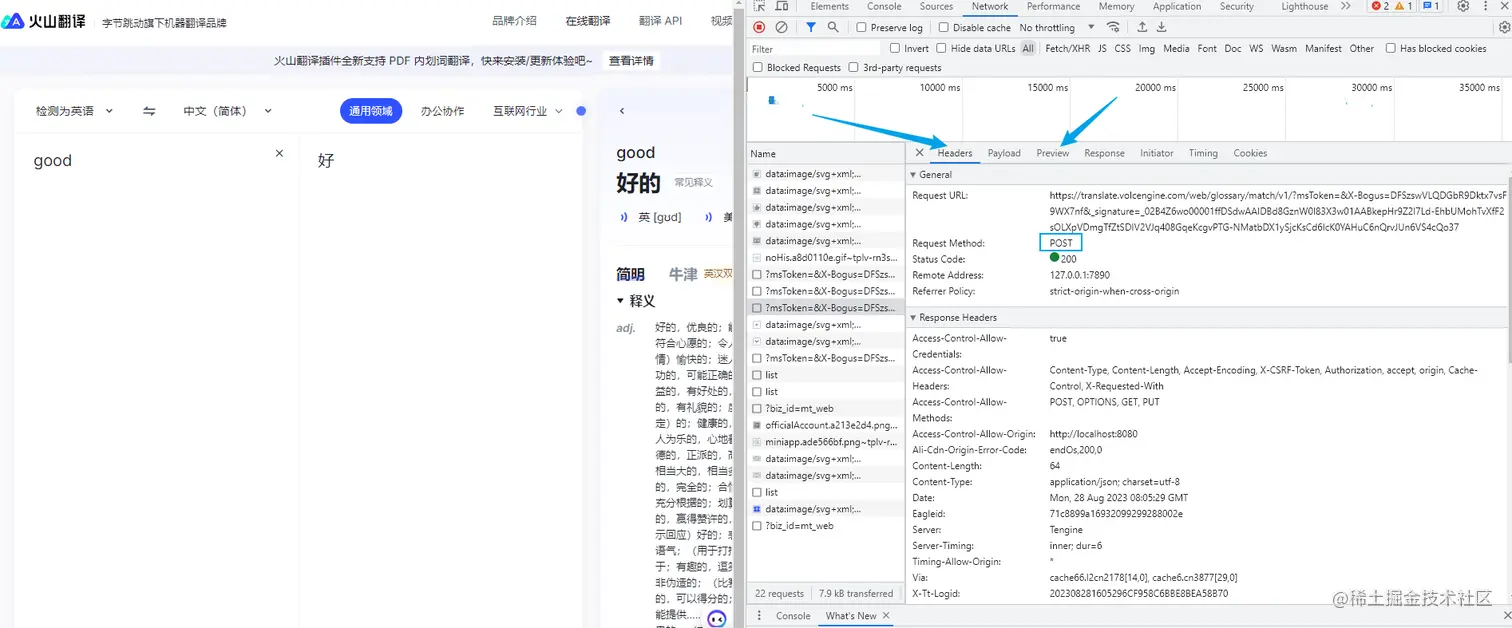1512x628 pixels.
Task: Open the Performance panel tab
Action: (x=1054, y=6)
